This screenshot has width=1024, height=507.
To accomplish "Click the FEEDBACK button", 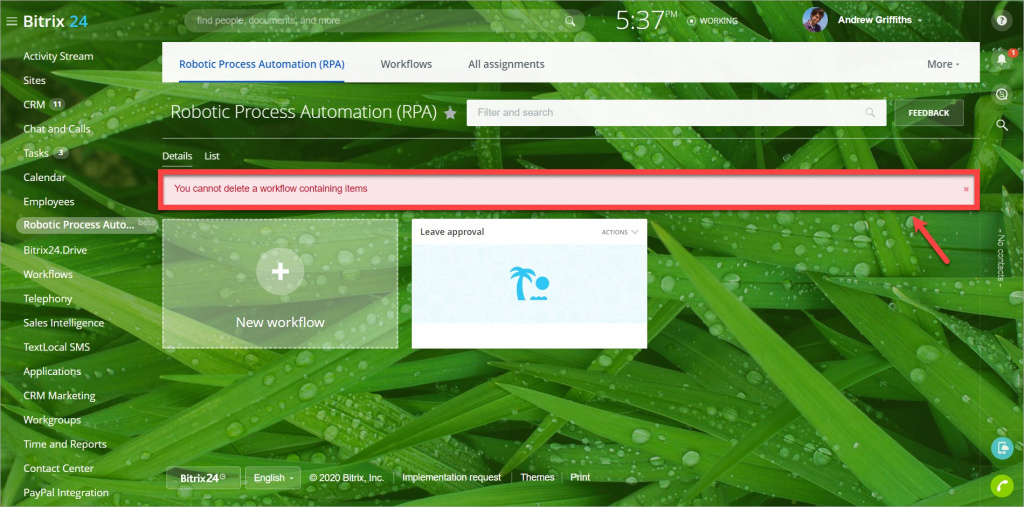I will point(929,112).
